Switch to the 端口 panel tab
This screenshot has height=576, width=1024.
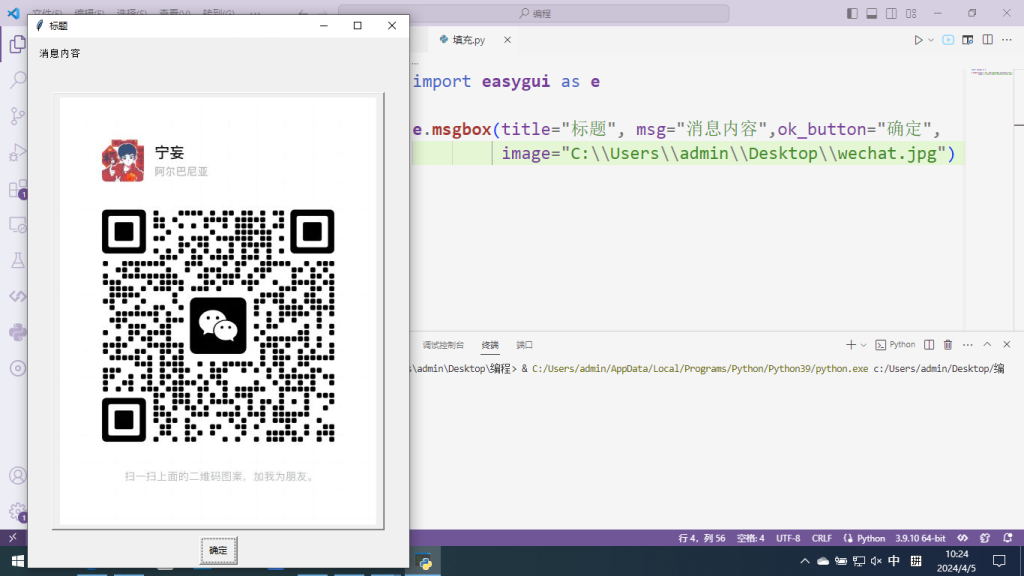coord(524,345)
